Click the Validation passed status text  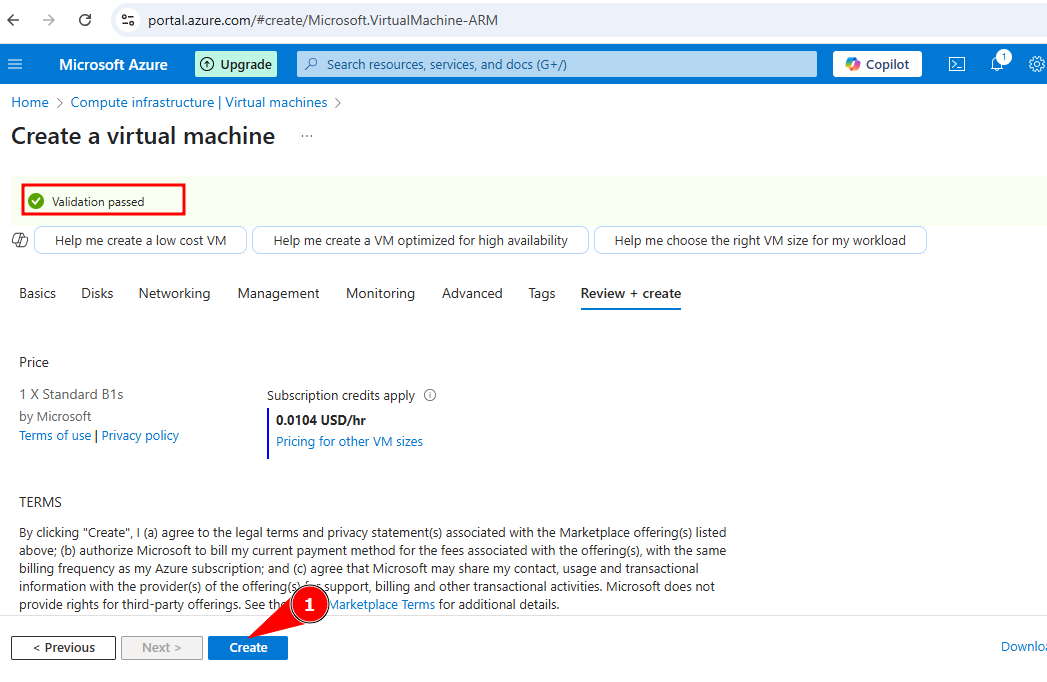pyautogui.click(x=98, y=202)
